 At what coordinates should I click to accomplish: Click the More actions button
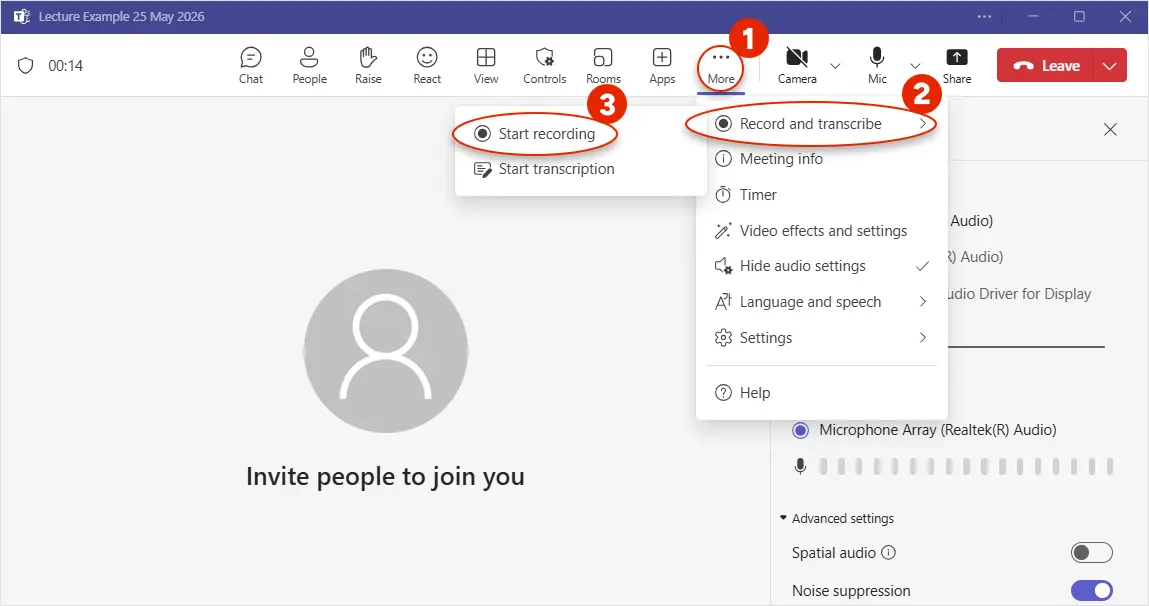721,67
